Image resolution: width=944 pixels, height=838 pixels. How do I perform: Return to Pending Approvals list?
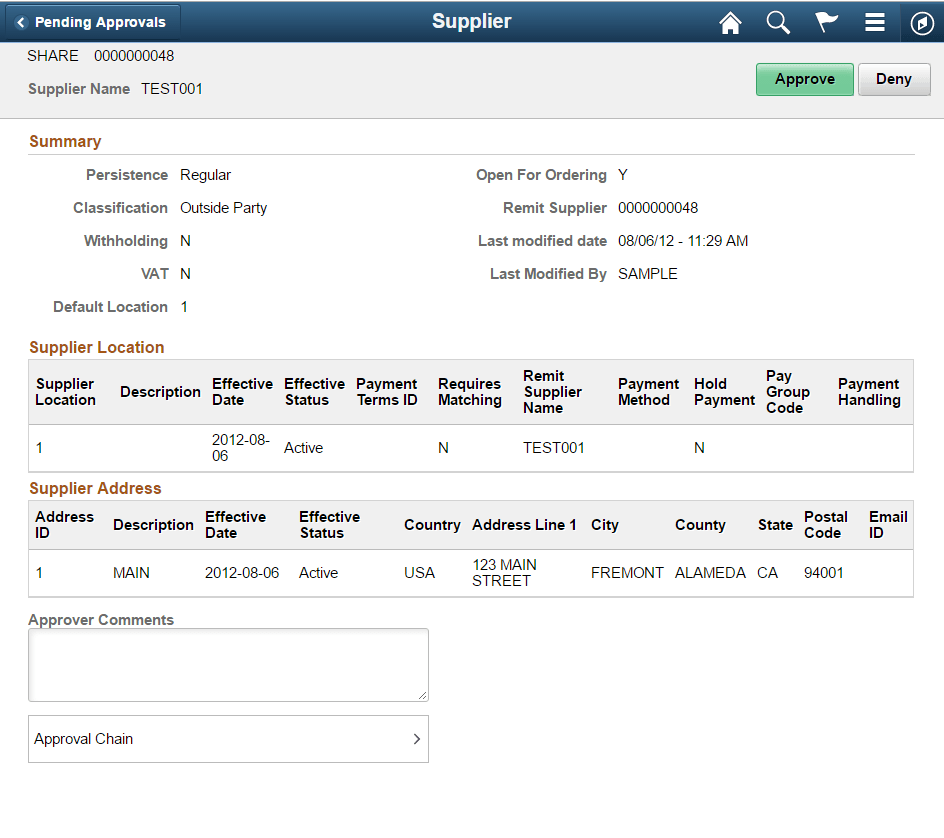93,20
